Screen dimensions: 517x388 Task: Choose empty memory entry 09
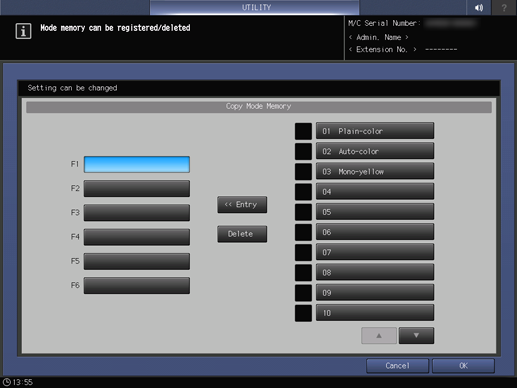click(x=375, y=293)
